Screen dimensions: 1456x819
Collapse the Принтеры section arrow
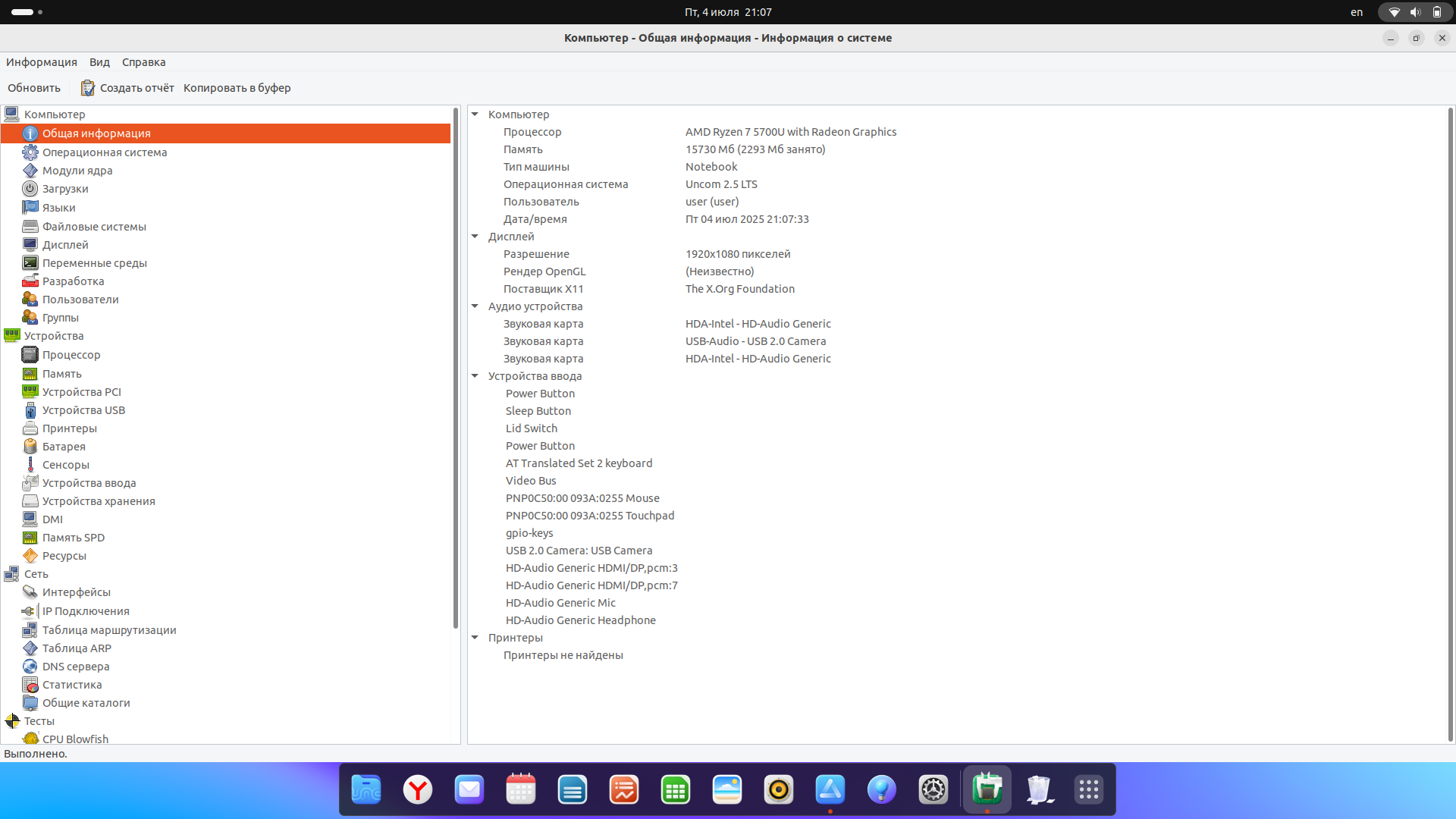[x=475, y=638]
